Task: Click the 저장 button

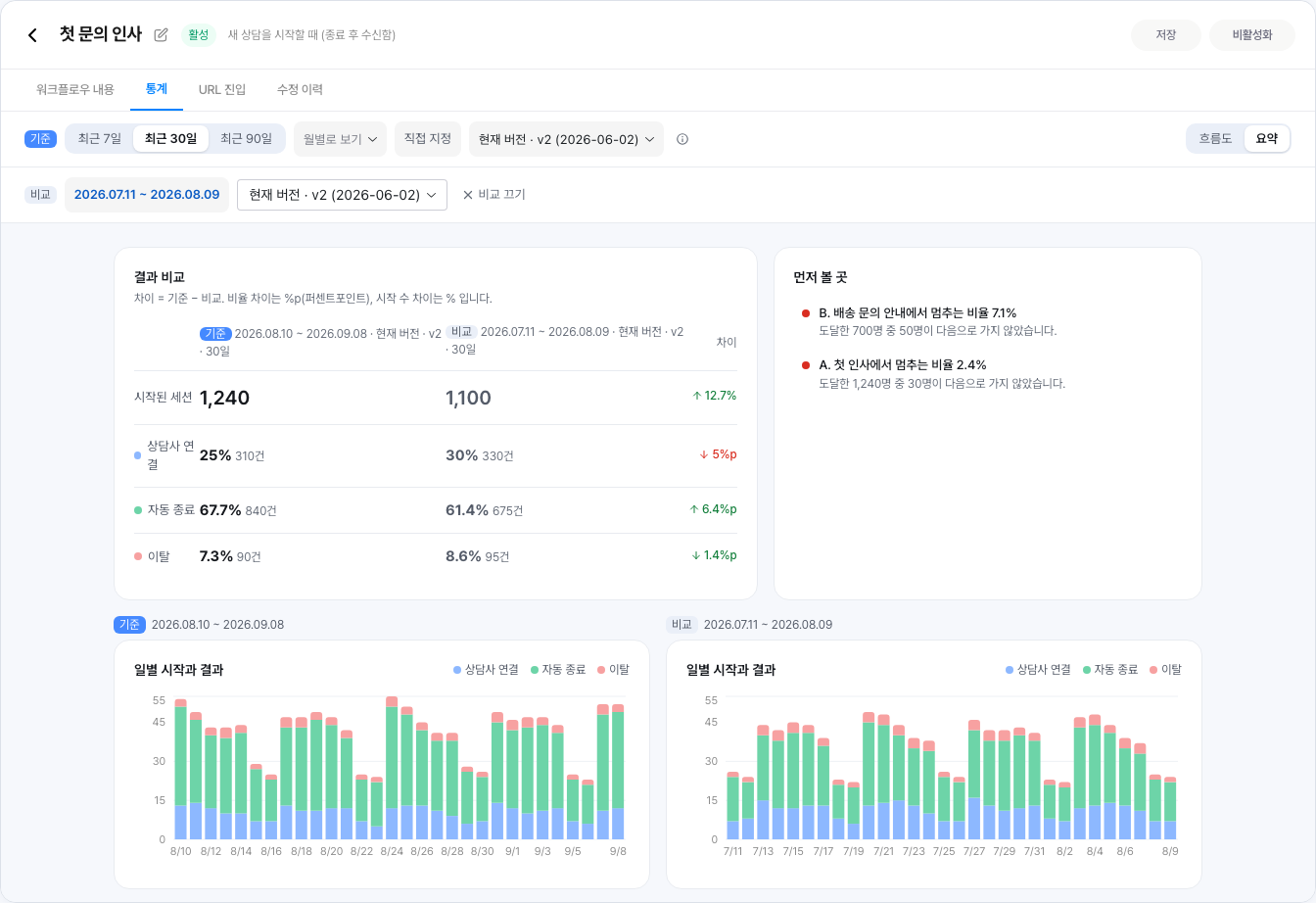Action: pos(1165,35)
